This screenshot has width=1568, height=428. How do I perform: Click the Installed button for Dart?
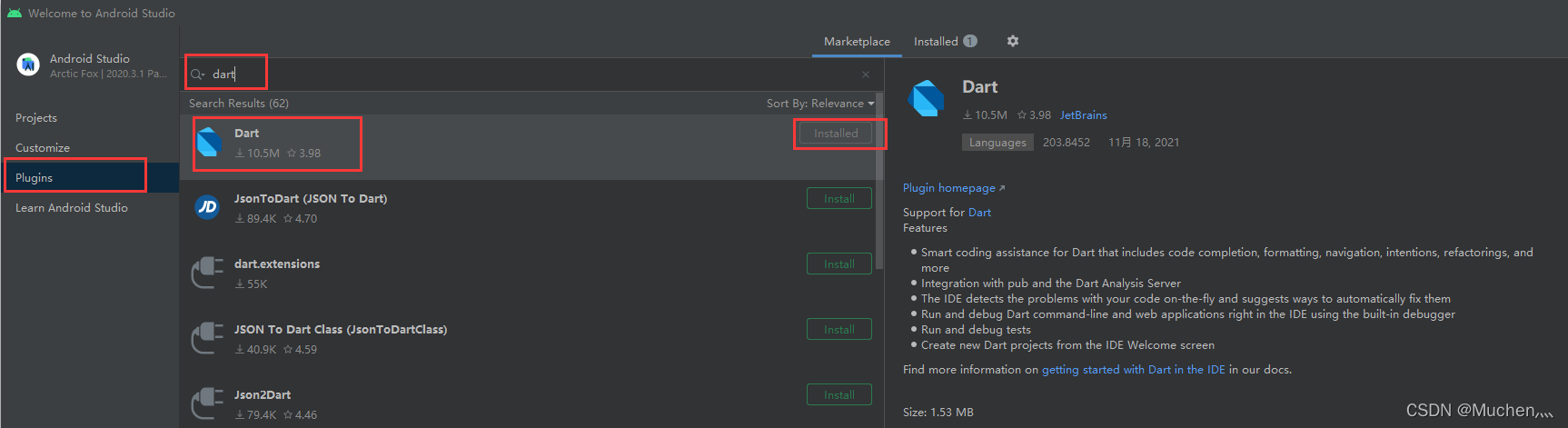pyautogui.click(x=836, y=134)
